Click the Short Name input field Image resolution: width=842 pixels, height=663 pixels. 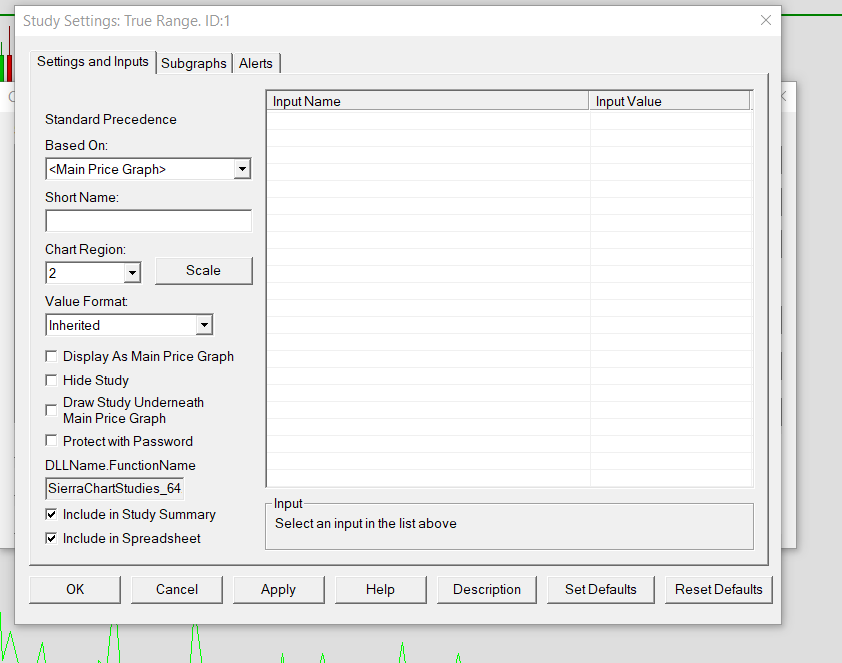click(x=148, y=221)
